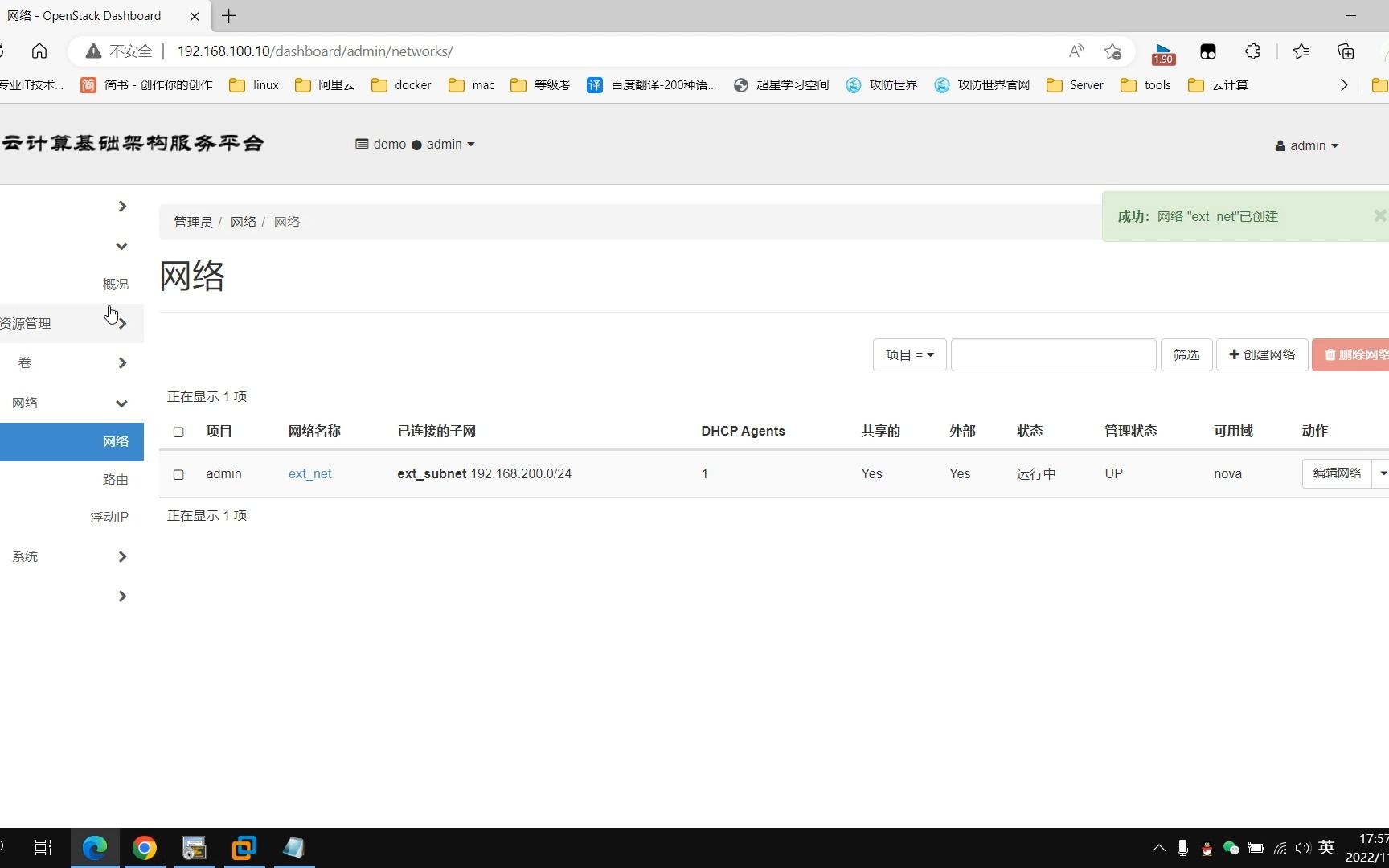Open 浮动IP in the sidebar
This screenshot has width=1389, height=868.
click(x=109, y=517)
